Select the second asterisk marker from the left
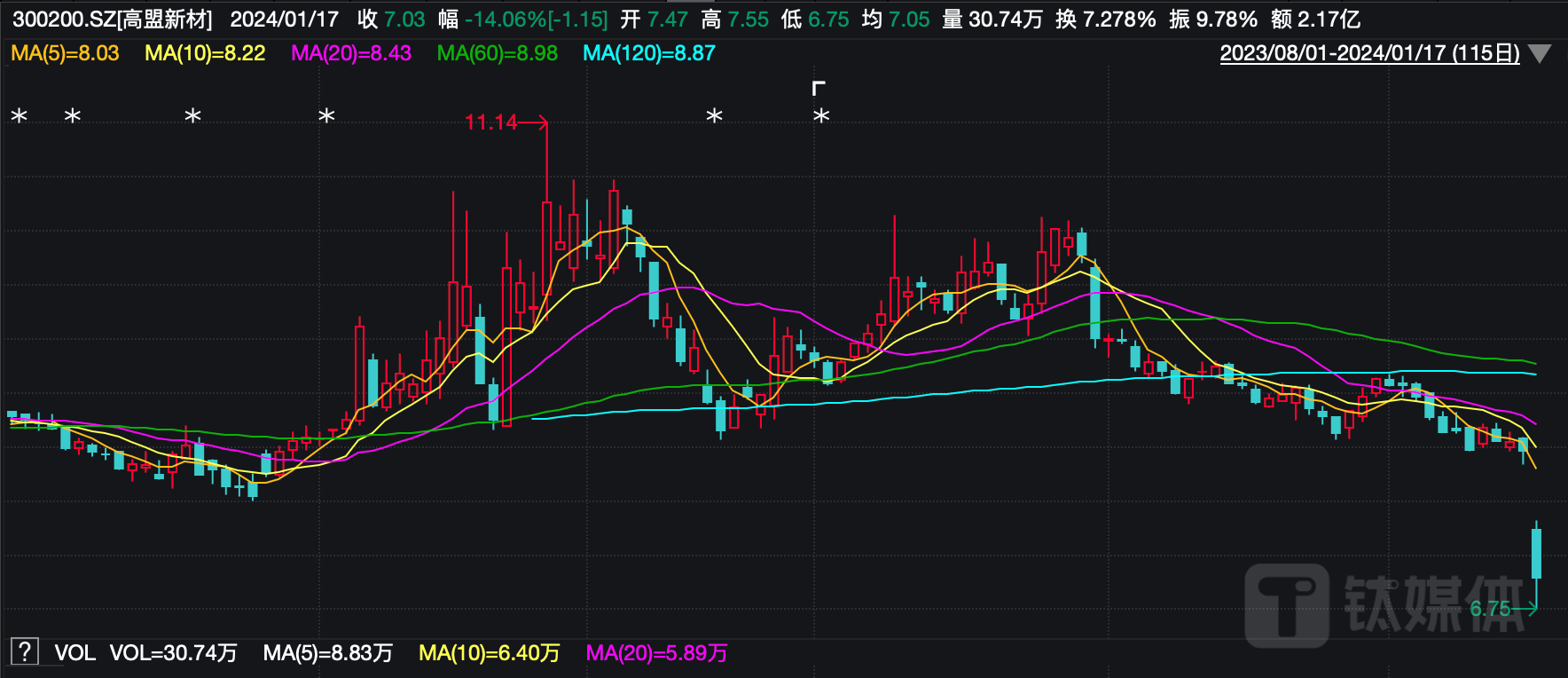This screenshot has width=1568, height=678. pos(73,116)
